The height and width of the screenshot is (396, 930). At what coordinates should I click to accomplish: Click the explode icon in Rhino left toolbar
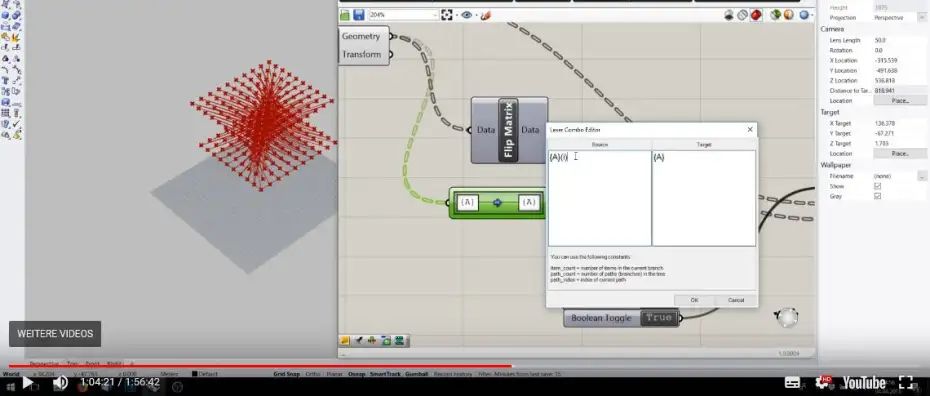click(17, 37)
